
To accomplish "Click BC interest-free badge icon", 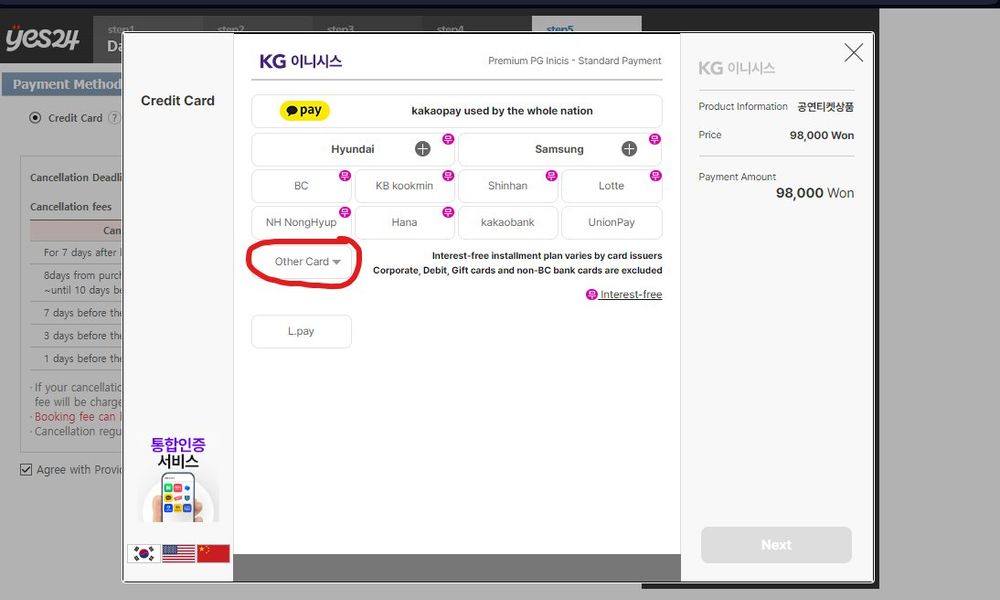I will pyautogui.click(x=345, y=175).
